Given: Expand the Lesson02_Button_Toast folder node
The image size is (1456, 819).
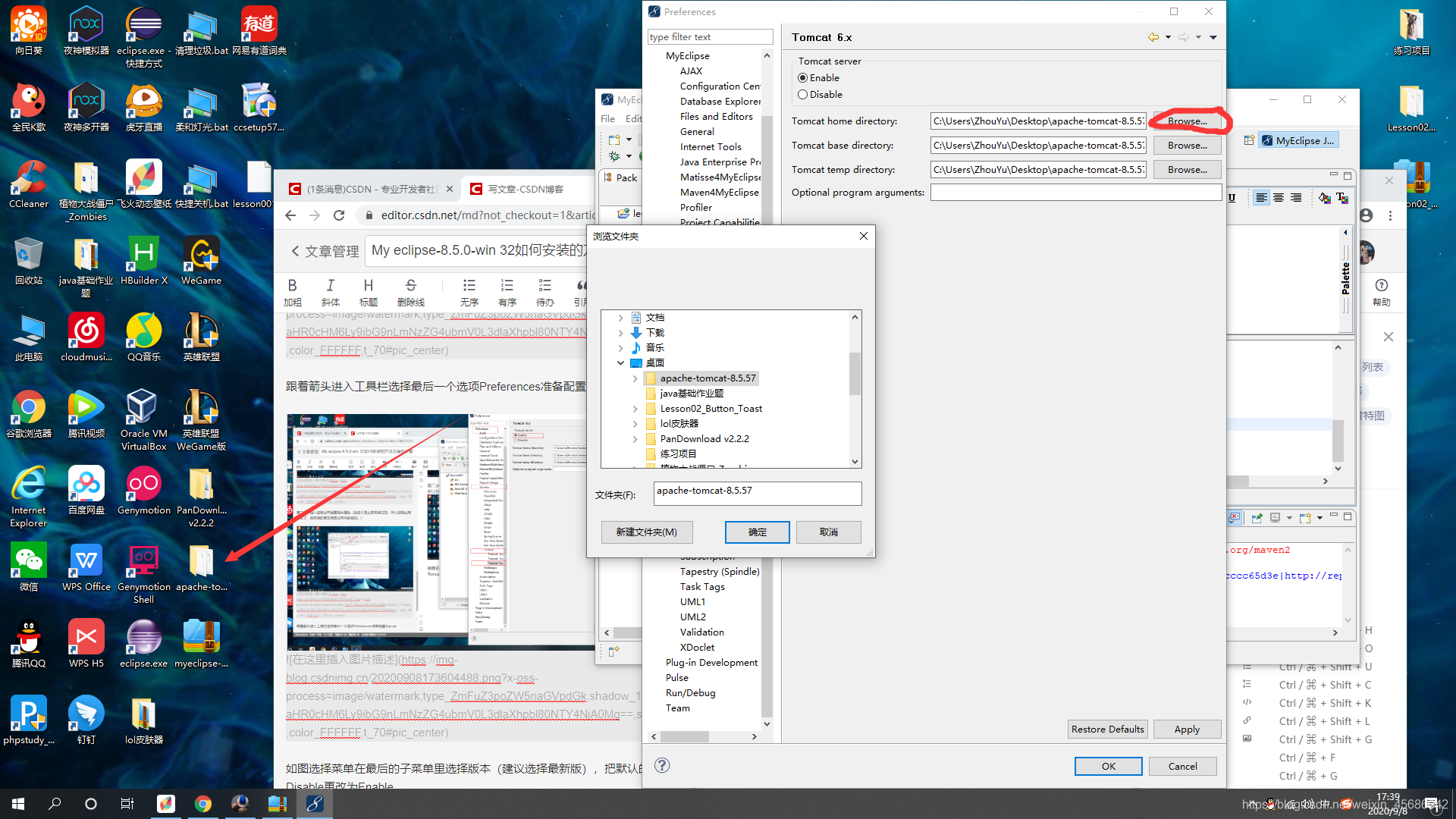Looking at the screenshot, I should click(635, 409).
